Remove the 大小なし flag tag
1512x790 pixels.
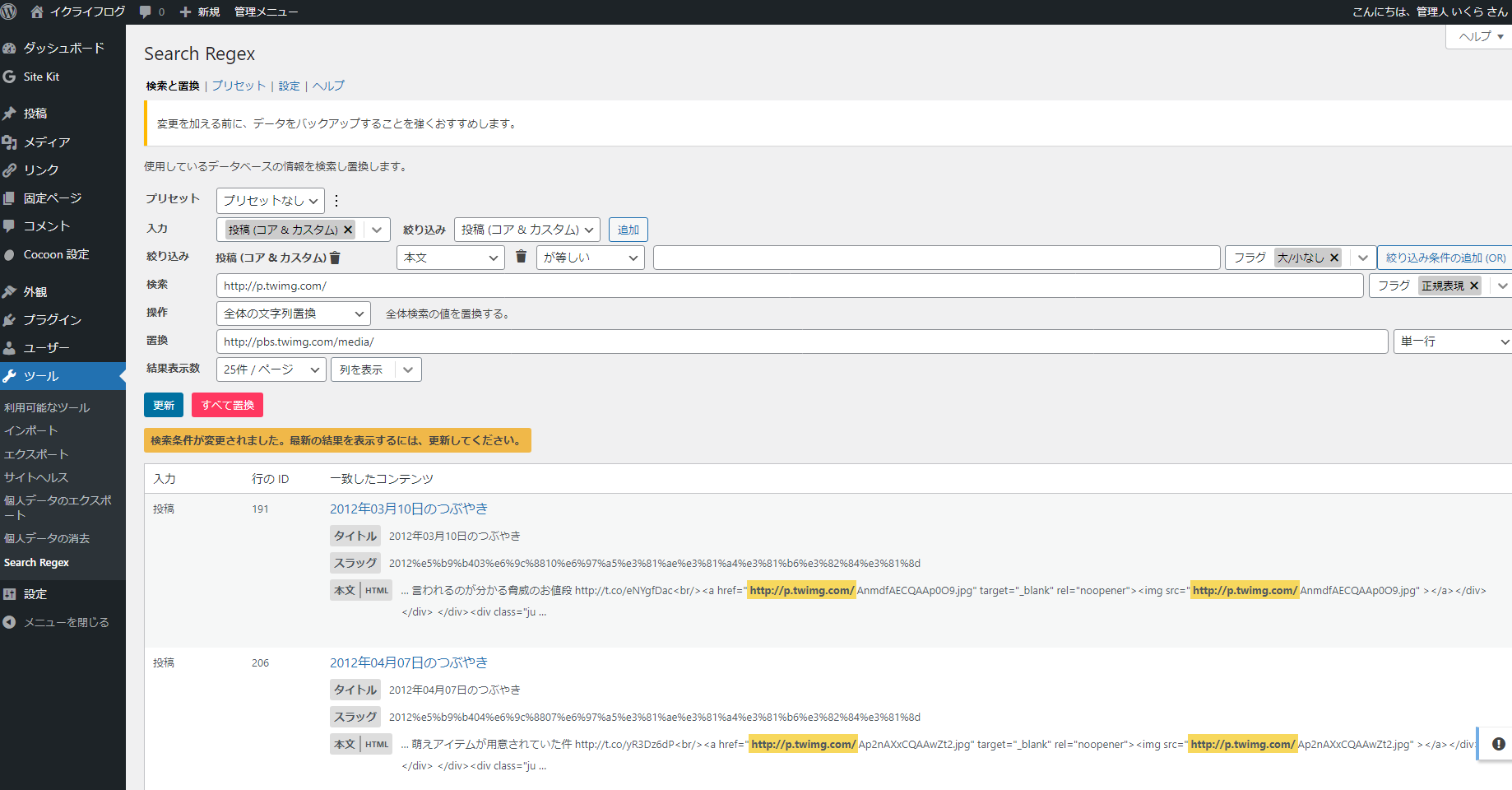[1334, 258]
